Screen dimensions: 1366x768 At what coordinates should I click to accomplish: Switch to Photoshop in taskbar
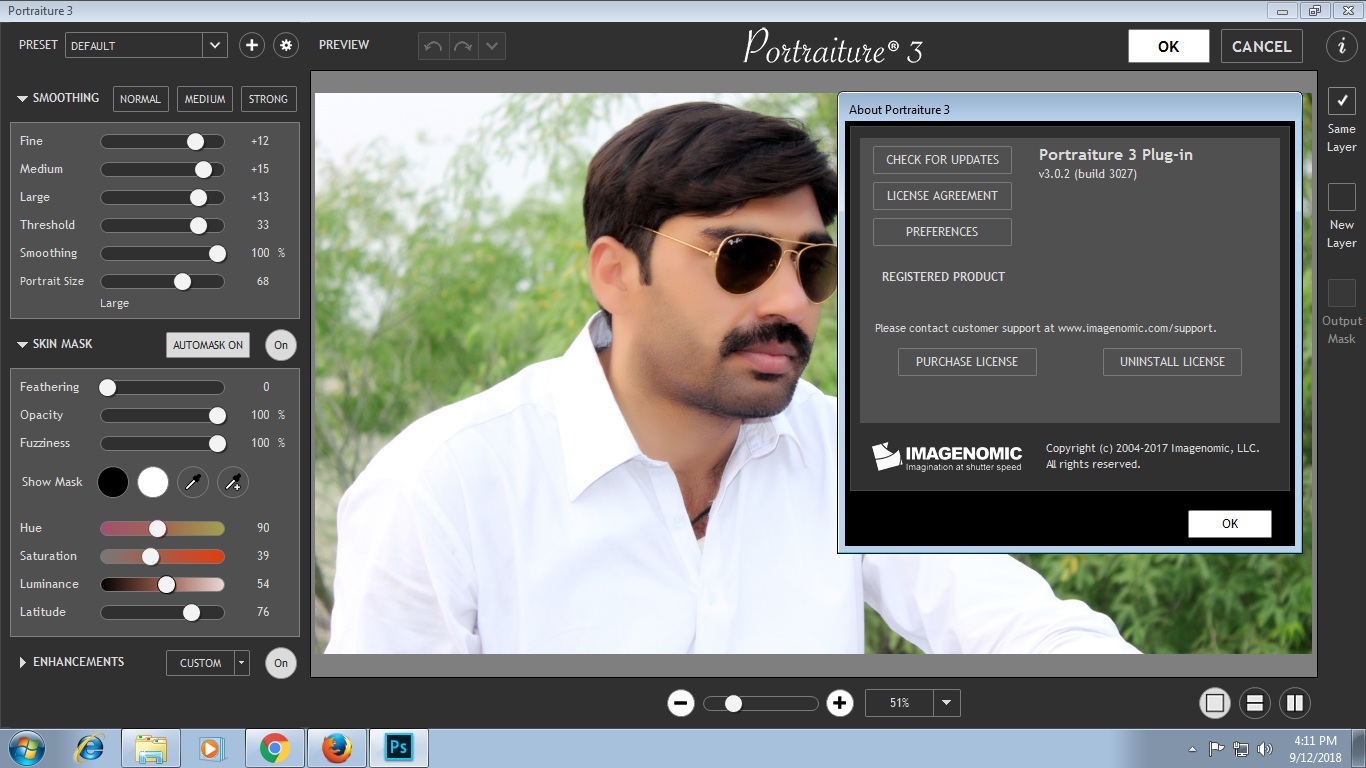click(399, 748)
